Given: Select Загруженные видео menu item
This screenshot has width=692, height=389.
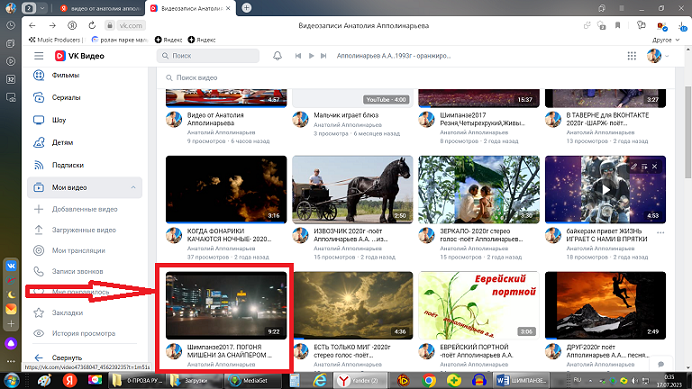Looking at the screenshot, I should point(84,230).
